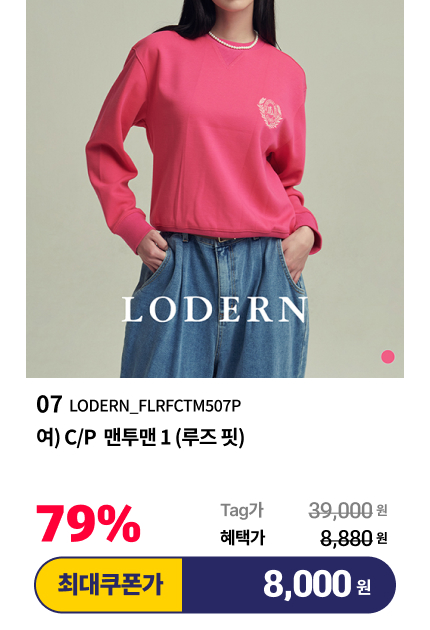Click the (루즈 핏) text in title
The height and width of the screenshot is (630, 430).
click(210, 438)
